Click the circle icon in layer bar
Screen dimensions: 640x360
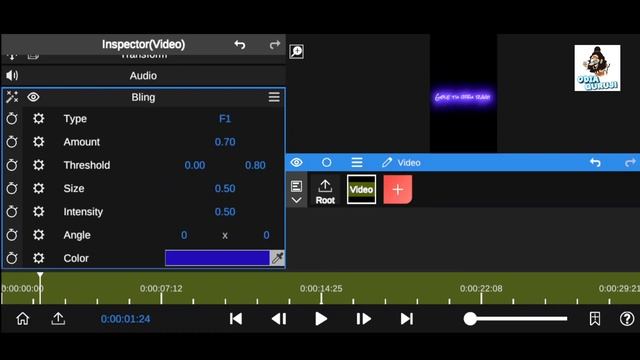coord(327,162)
